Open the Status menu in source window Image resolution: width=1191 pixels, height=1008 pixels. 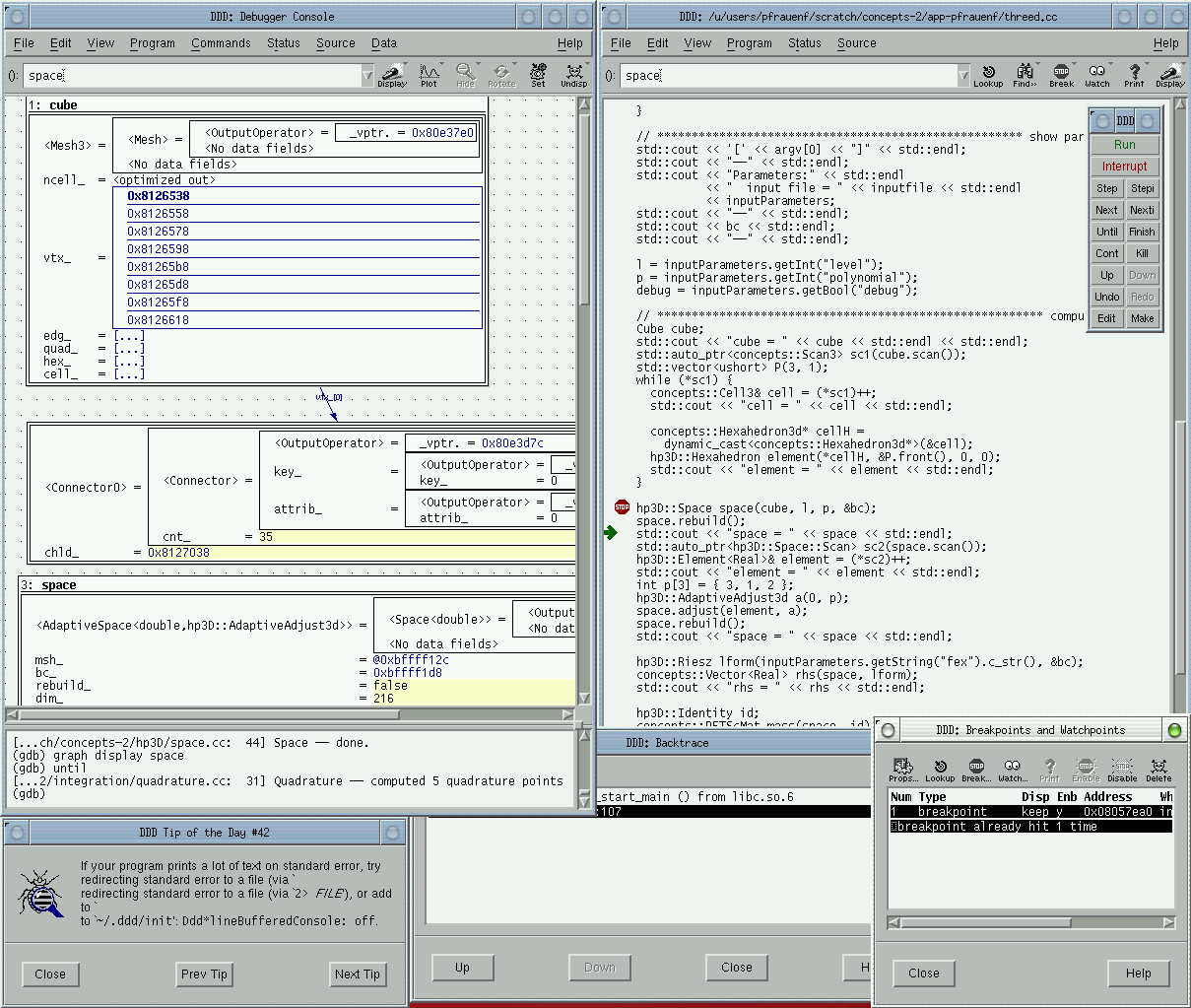coord(804,43)
